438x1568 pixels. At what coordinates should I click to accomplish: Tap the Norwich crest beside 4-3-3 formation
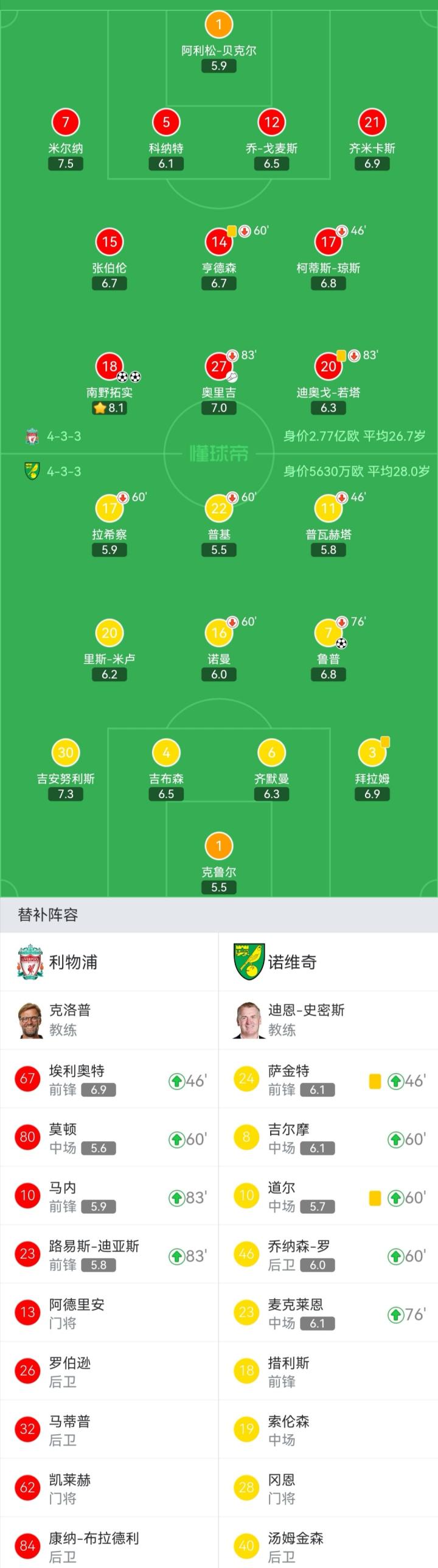point(32,471)
